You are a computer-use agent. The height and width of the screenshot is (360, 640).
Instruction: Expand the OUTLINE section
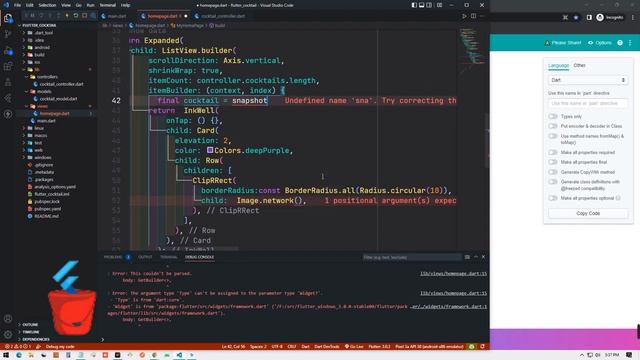click(x=30, y=325)
